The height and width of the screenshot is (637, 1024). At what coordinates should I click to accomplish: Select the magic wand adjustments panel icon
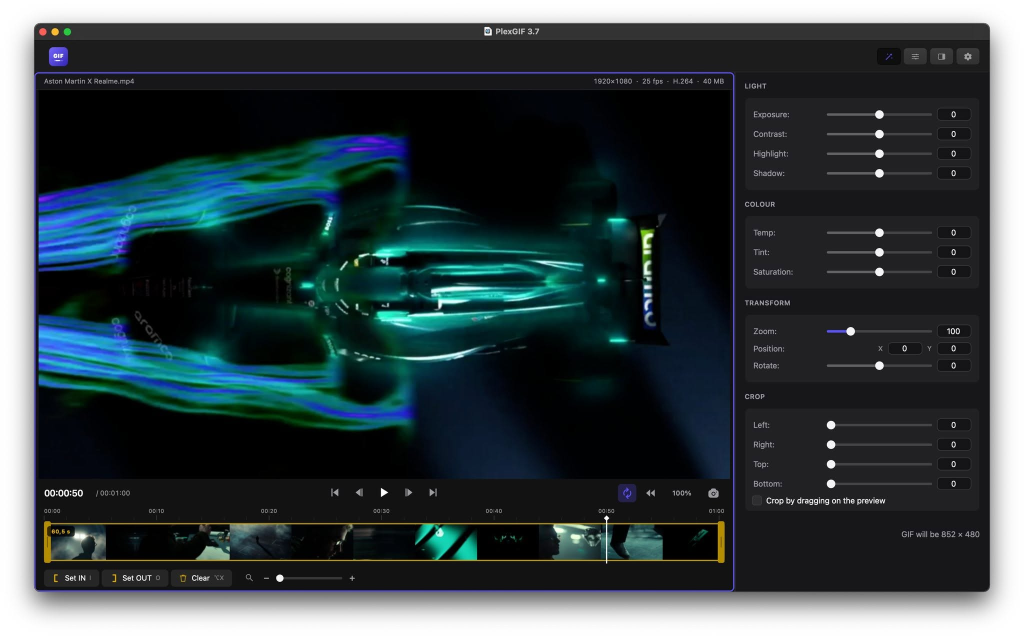(x=889, y=57)
